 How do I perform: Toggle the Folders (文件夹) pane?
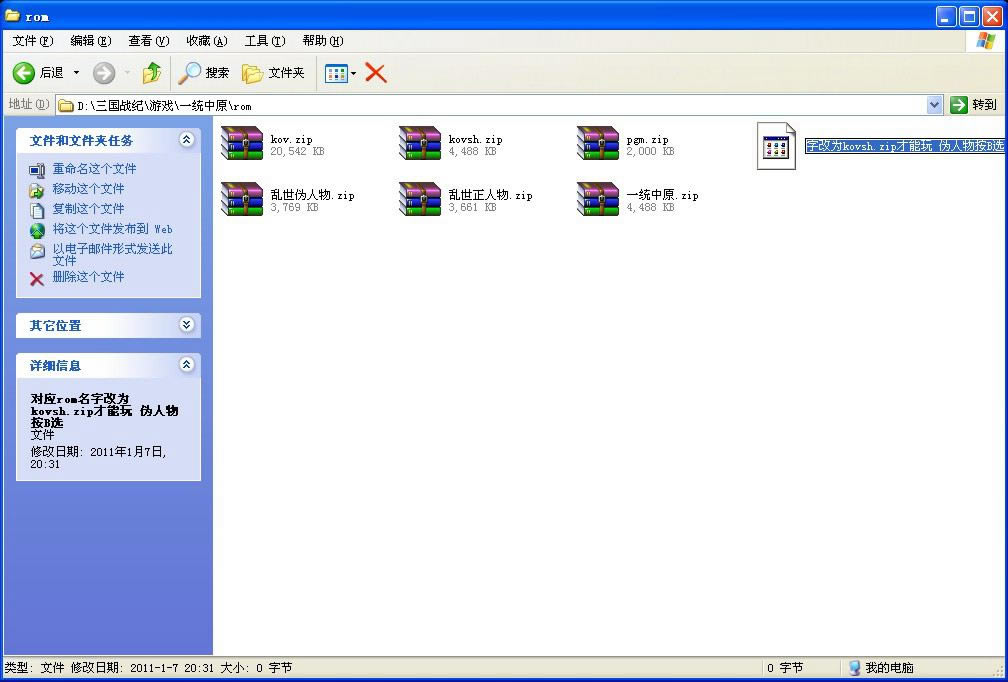[x=273, y=73]
